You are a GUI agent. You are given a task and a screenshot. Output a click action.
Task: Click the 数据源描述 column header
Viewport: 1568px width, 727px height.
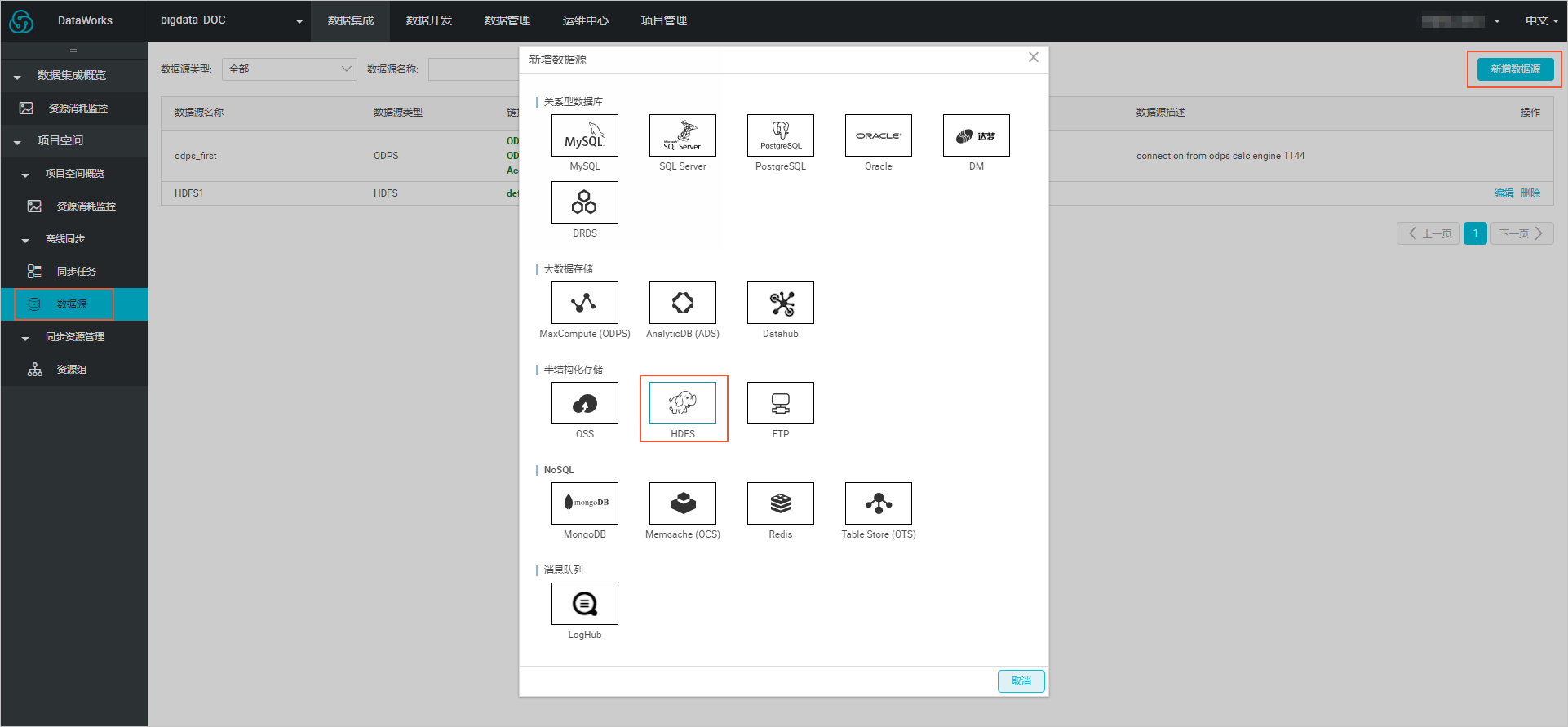[x=1160, y=113]
